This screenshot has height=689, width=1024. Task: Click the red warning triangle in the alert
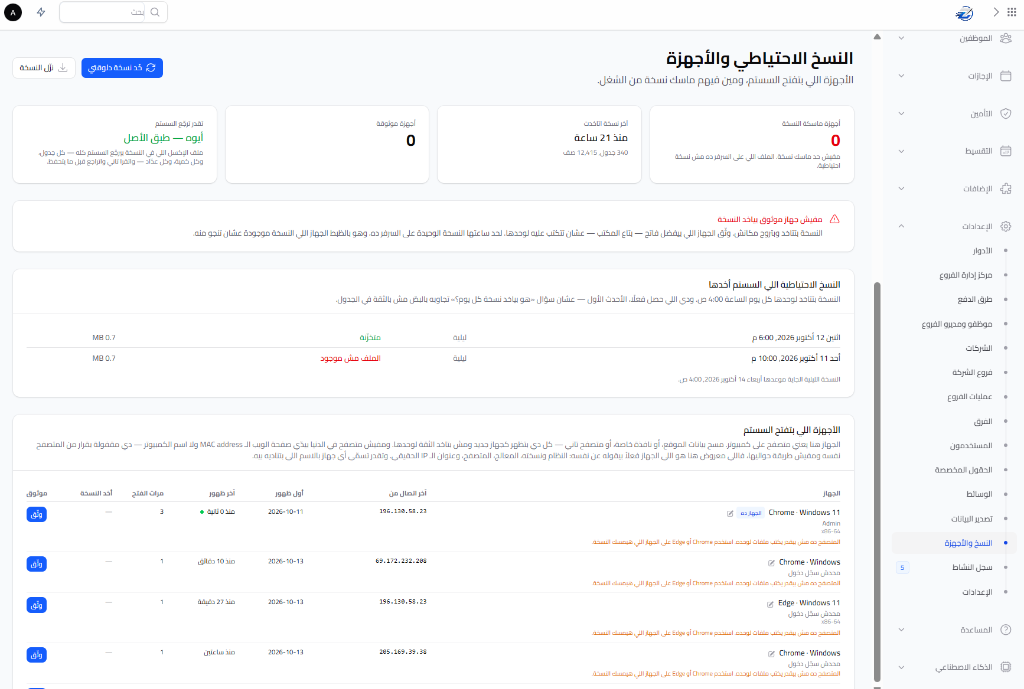click(x=835, y=219)
